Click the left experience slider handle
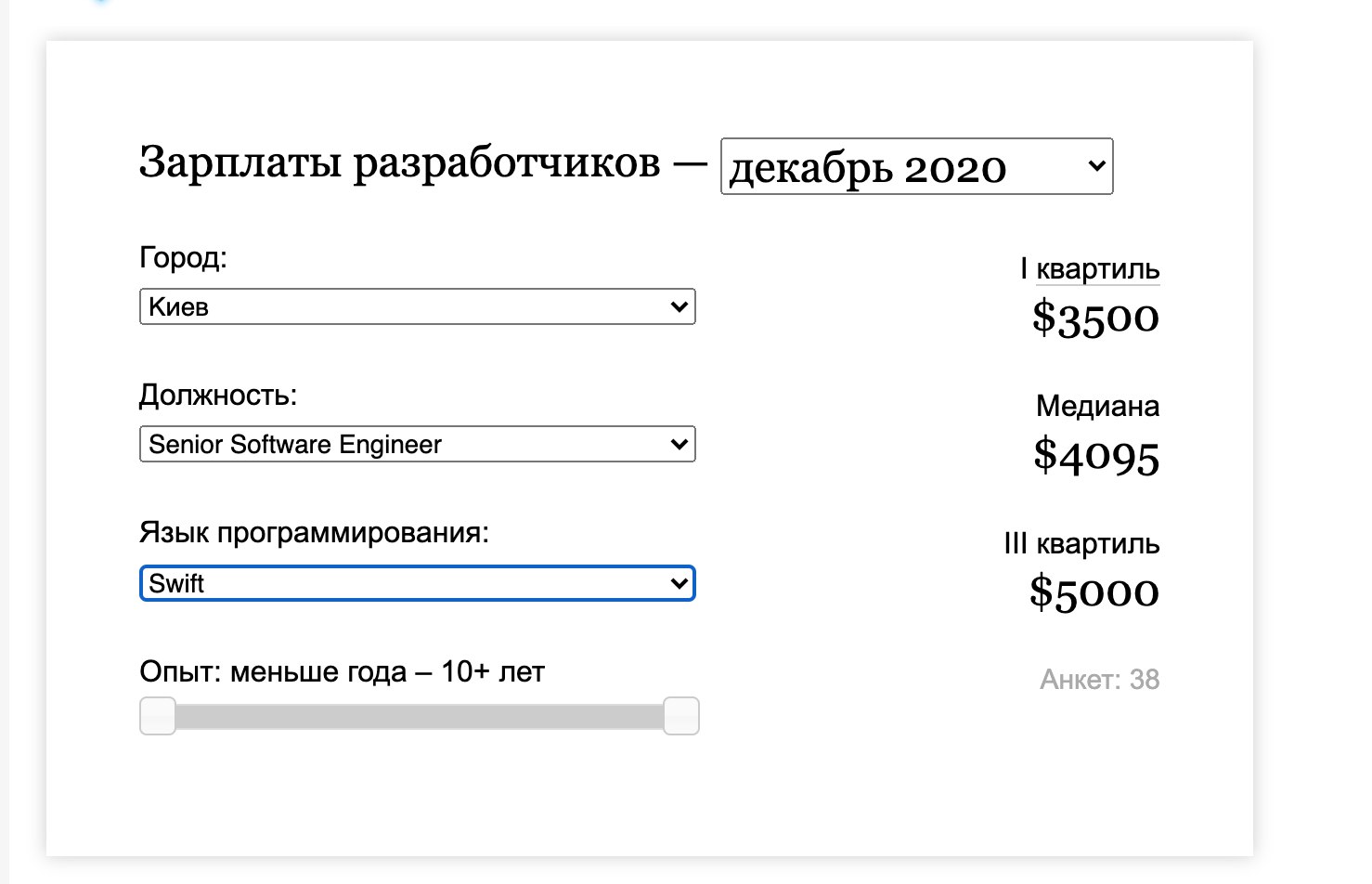 158,717
